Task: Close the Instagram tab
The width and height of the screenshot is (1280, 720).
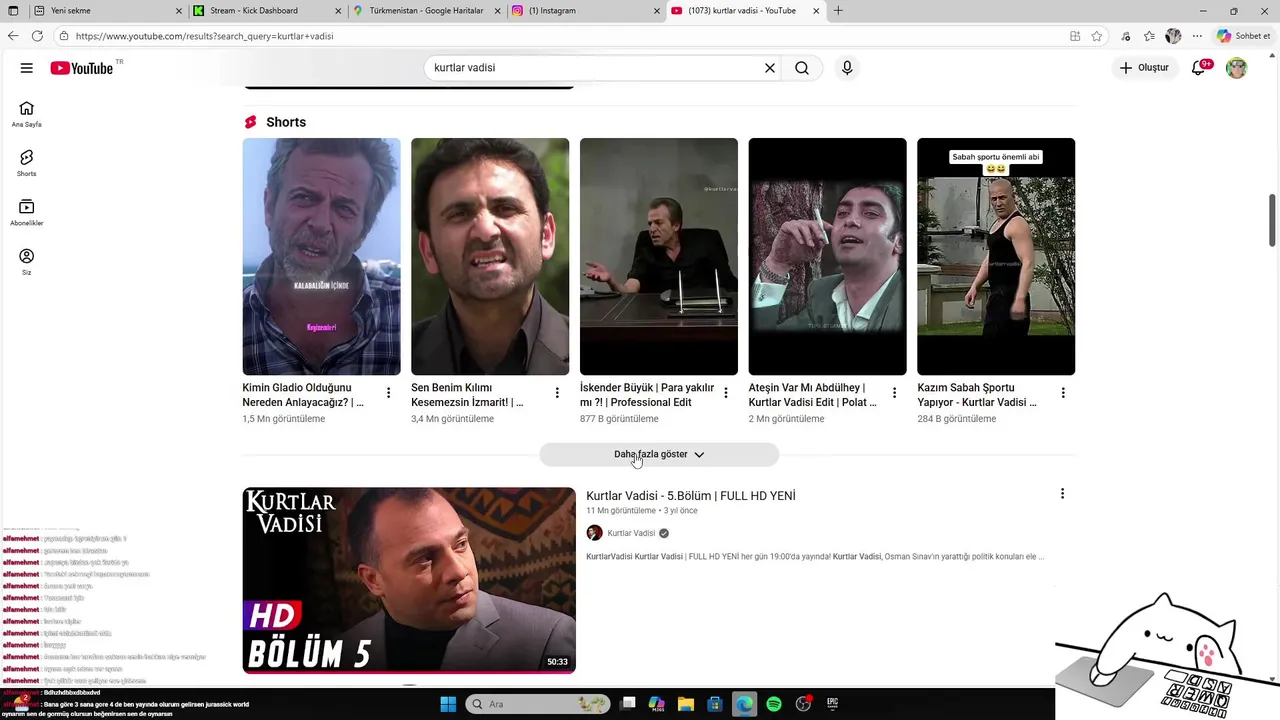Action: click(x=657, y=11)
